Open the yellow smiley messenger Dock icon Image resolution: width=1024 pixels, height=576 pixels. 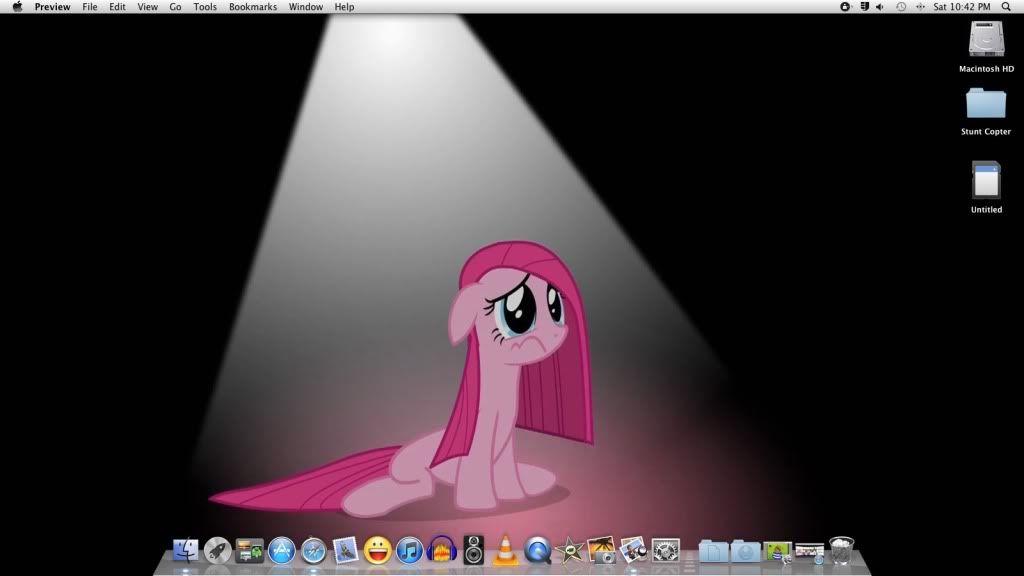click(377, 551)
